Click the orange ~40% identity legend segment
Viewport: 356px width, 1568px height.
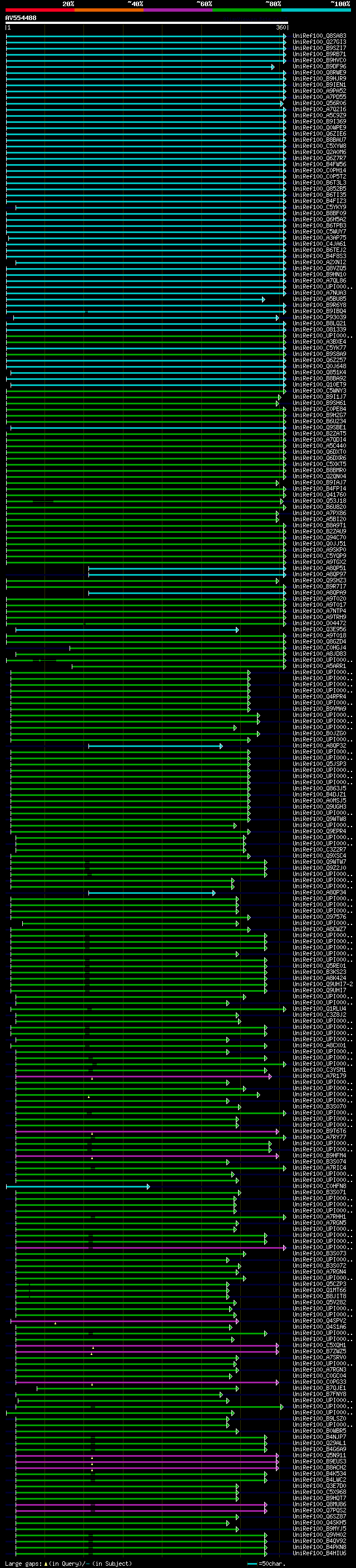[109, 10]
